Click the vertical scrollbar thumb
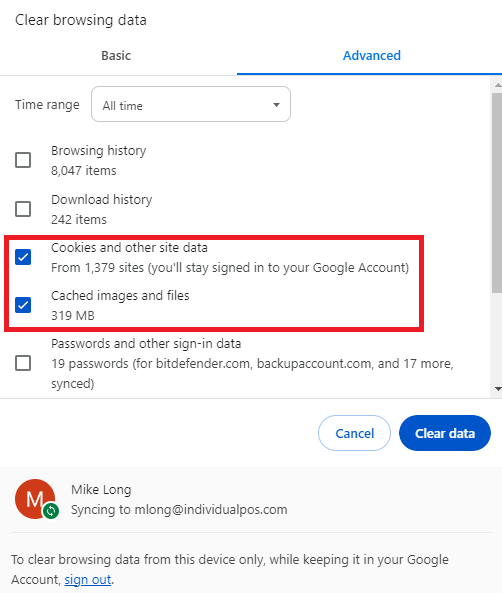Image resolution: width=502 pixels, height=593 pixels. pos(498,193)
